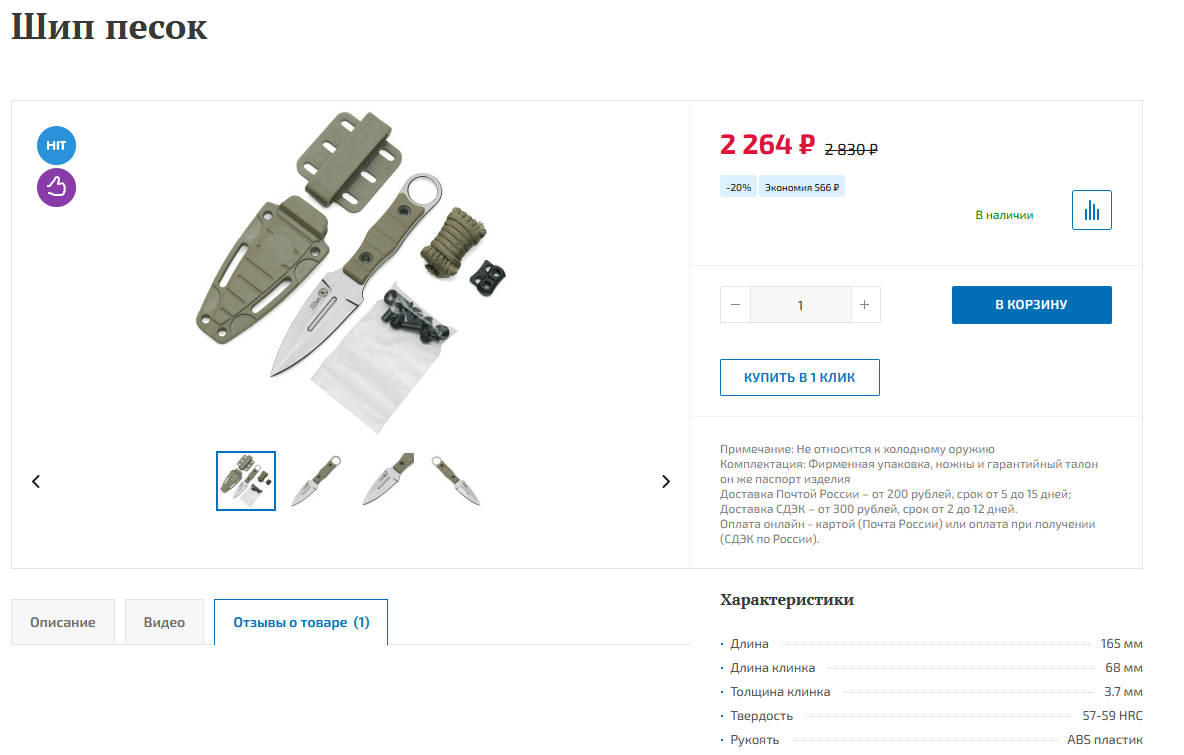The image size is (1184, 755).
Task: Select the second knife thumbnail
Action: pyautogui.click(x=316, y=481)
